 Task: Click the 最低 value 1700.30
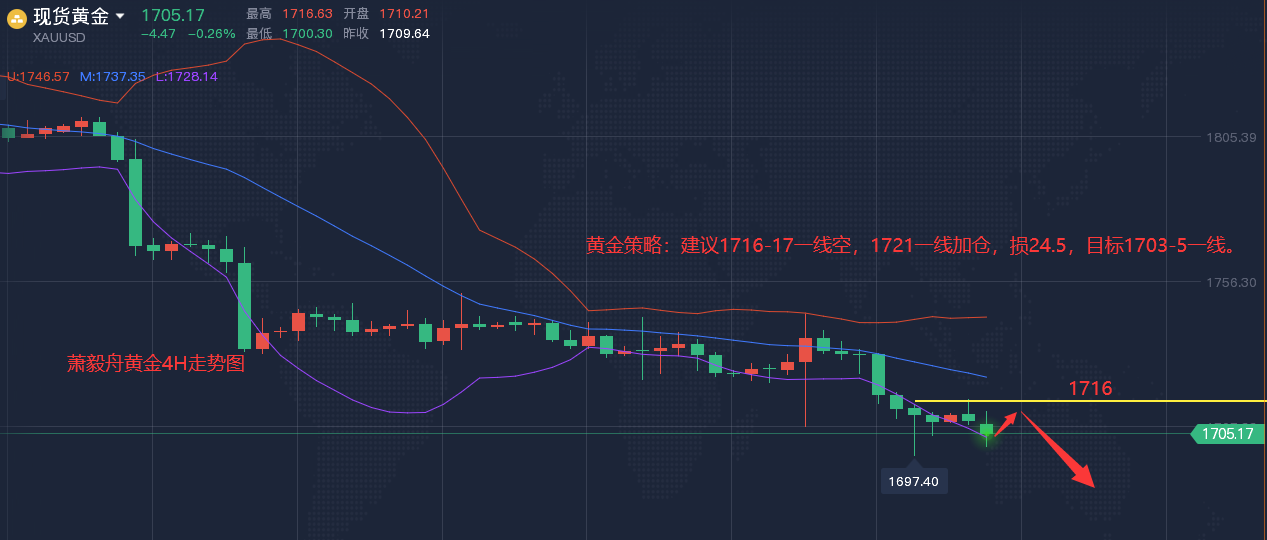point(307,33)
